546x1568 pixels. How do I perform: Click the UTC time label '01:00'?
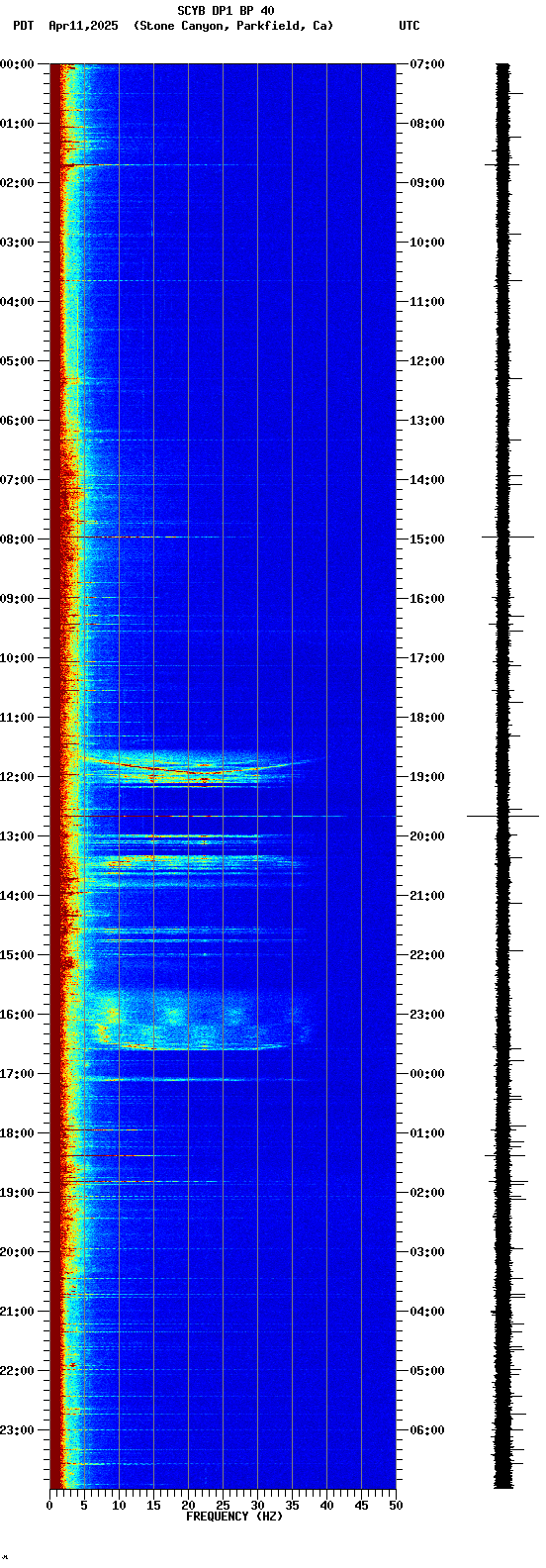[x=427, y=1133]
